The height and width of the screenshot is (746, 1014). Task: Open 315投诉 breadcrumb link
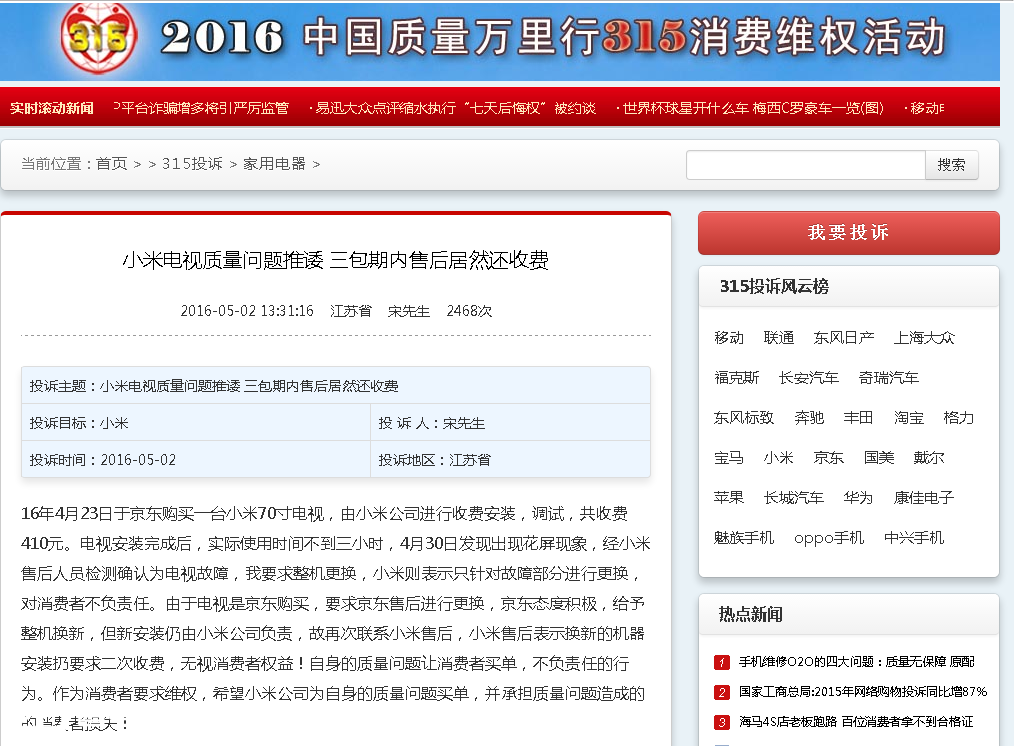click(x=192, y=164)
